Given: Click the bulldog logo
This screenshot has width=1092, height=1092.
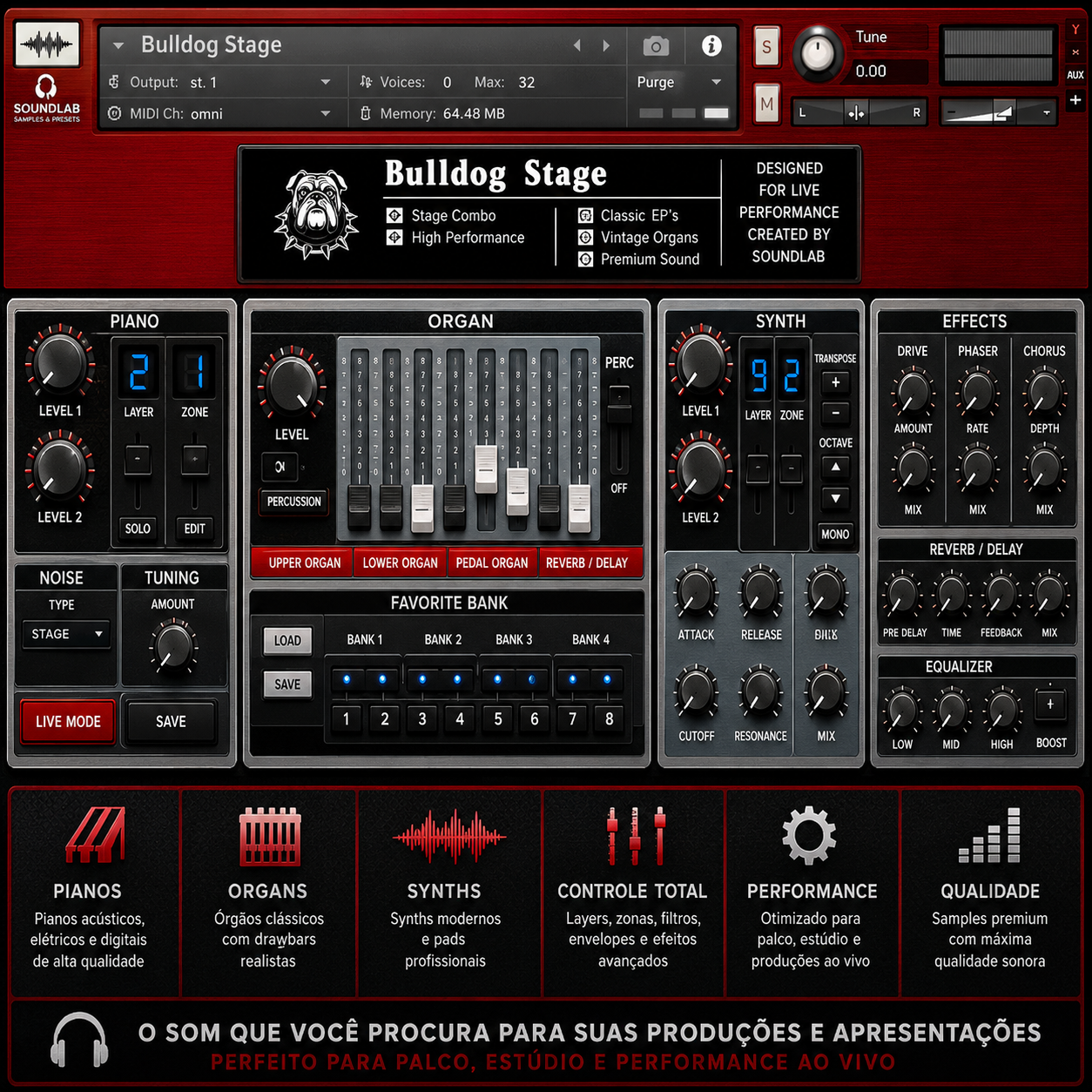Looking at the screenshot, I should pos(316,214).
